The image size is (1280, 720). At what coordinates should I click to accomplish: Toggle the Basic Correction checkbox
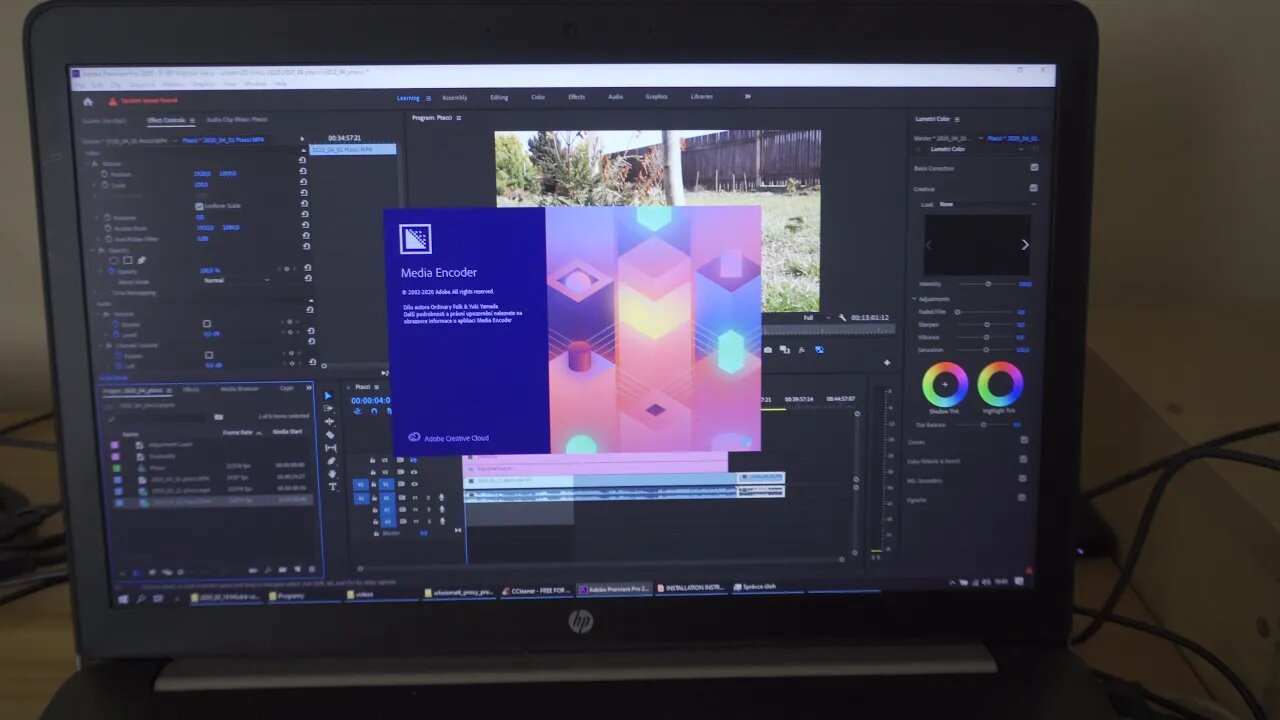(1034, 167)
